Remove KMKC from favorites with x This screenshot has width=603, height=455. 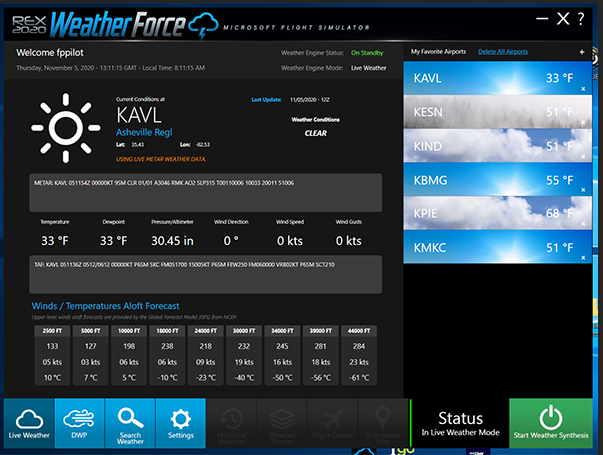click(583, 258)
